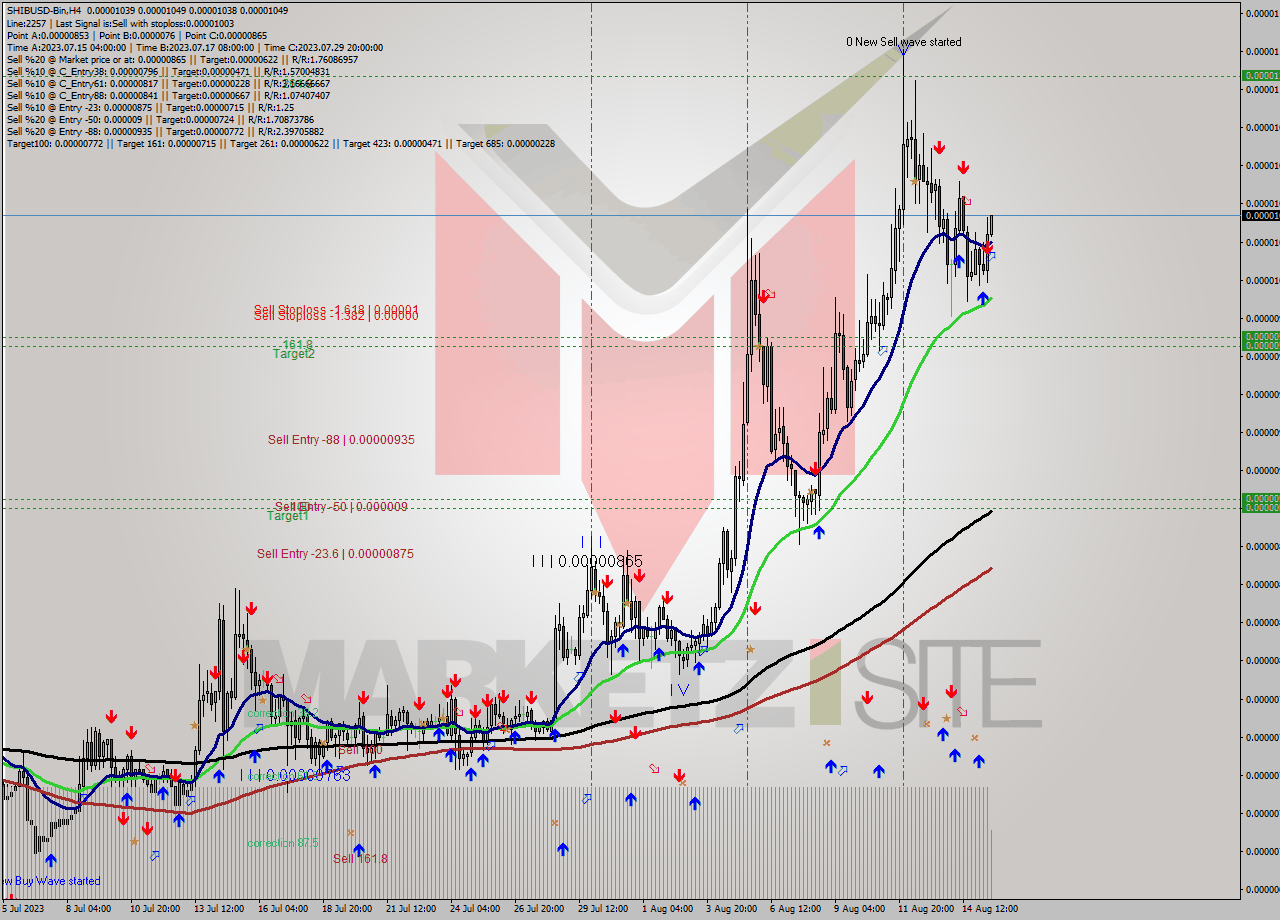
Task: Select the green Target2 label
Action: 294,354
